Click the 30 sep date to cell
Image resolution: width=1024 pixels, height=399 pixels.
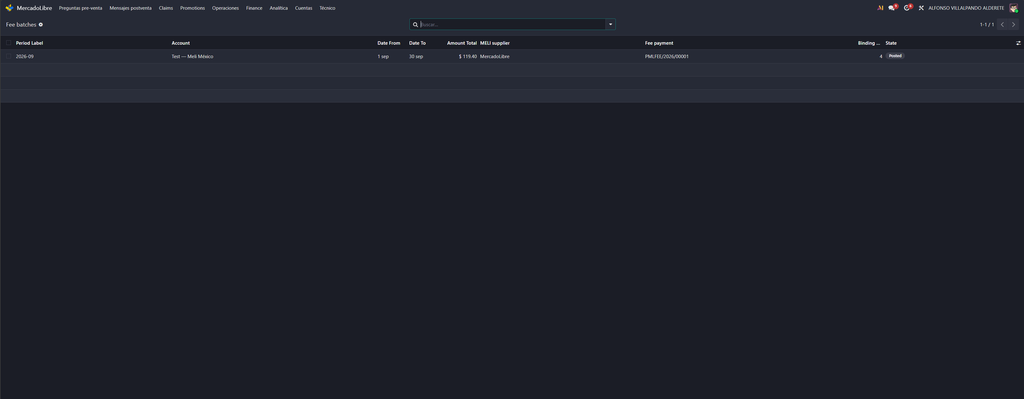click(416, 56)
